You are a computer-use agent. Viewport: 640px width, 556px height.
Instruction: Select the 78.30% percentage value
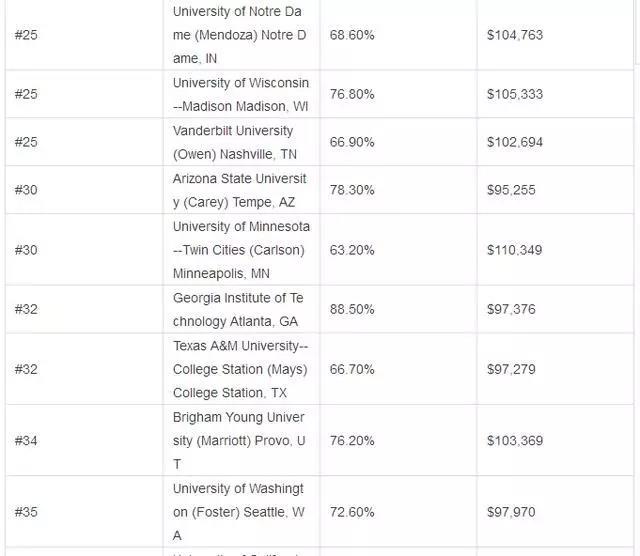coord(352,190)
